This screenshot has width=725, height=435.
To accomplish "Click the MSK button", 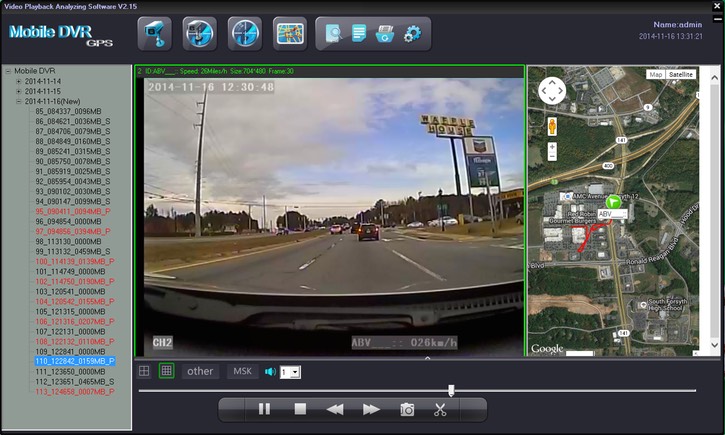I will click(242, 371).
